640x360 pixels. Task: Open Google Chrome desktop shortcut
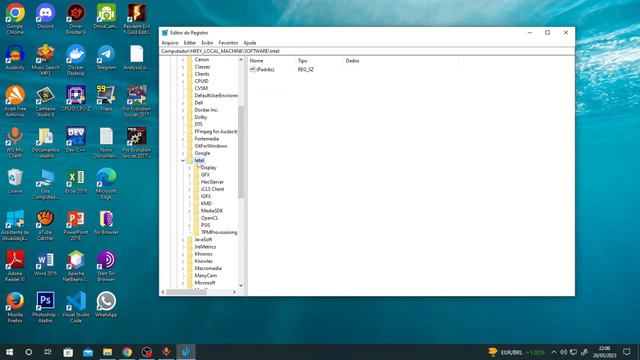[x=15, y=18]
